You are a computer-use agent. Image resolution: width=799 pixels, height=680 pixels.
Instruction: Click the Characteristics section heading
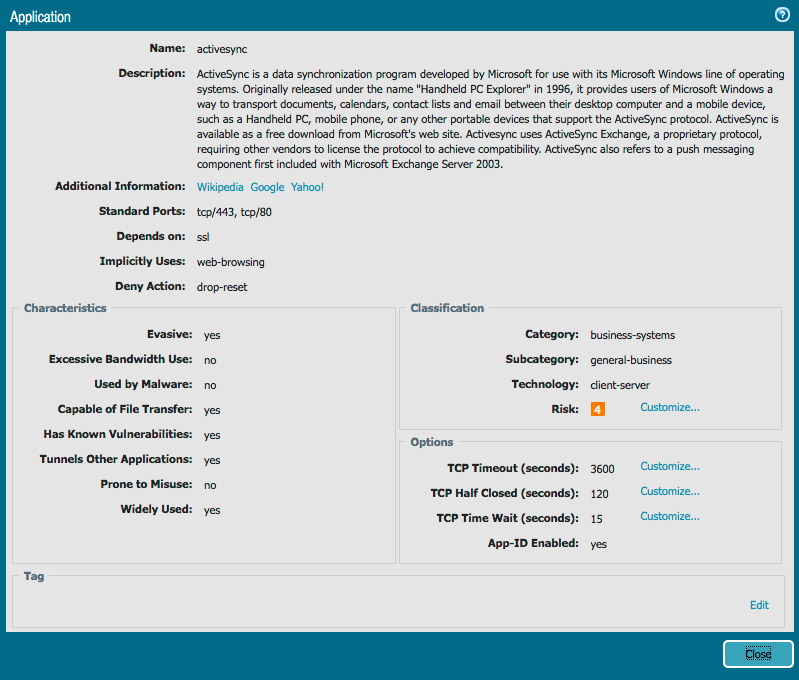click(65, 308)
